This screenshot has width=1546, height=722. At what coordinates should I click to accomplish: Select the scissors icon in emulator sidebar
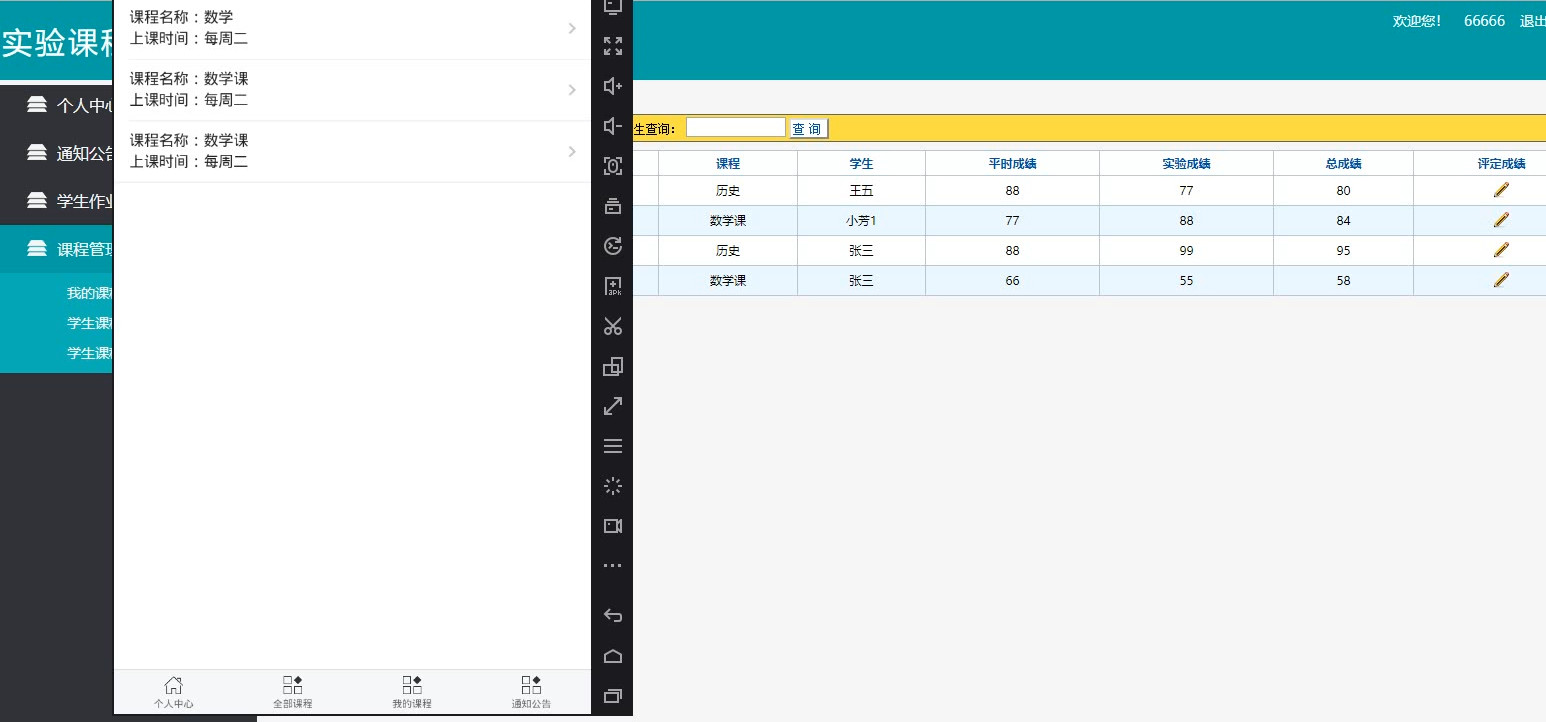click(x=613, y=326)
